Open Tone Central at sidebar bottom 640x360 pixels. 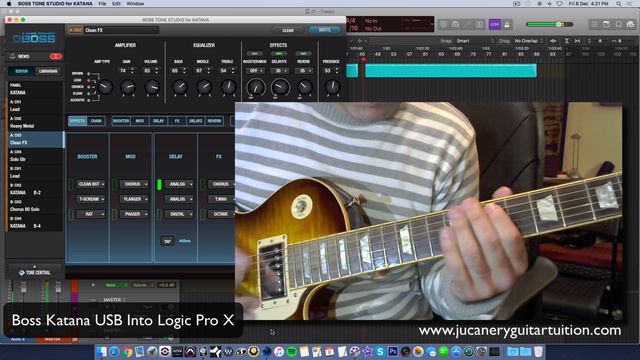point(35,272)
